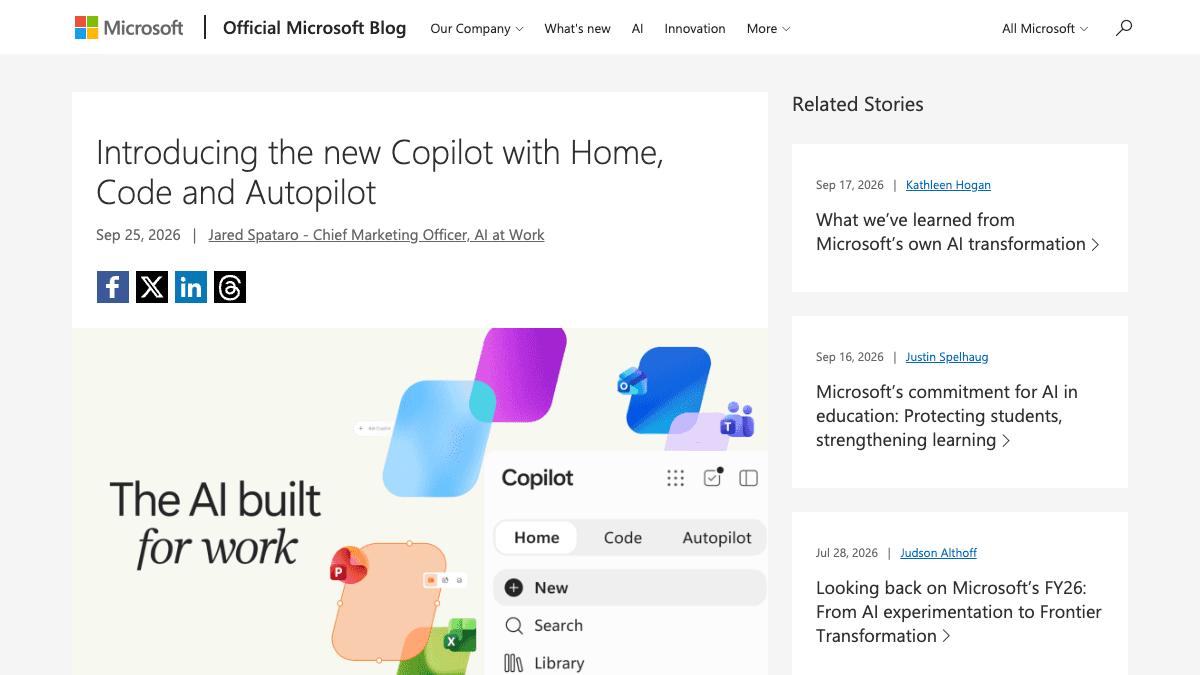1200x675 pixels.
Task: Click the Copilot hero image
Action: click(420, 501)
